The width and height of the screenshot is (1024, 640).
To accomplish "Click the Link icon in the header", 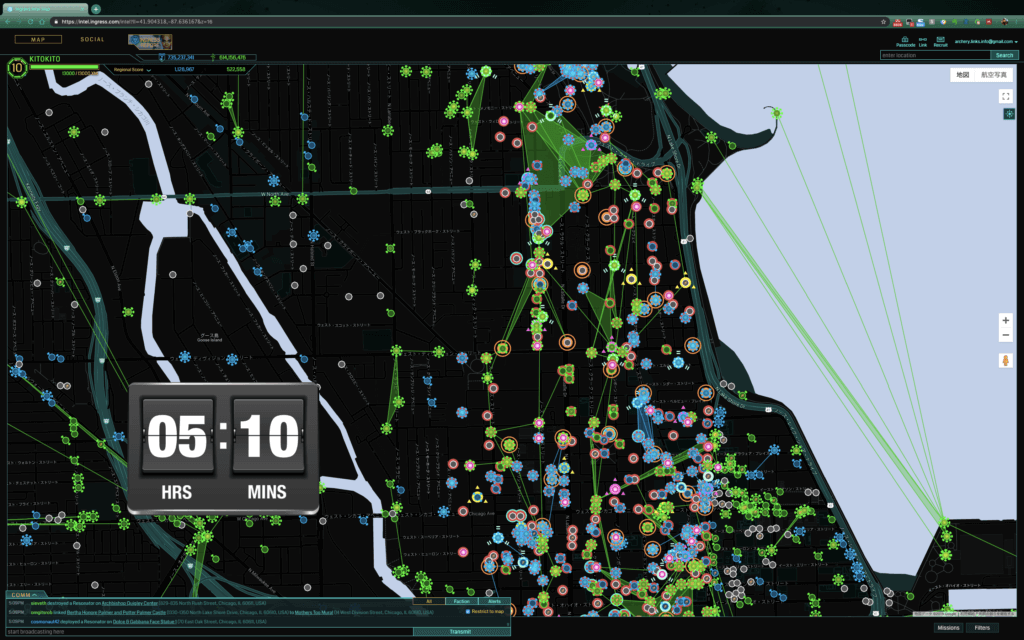I will point(923,40).
